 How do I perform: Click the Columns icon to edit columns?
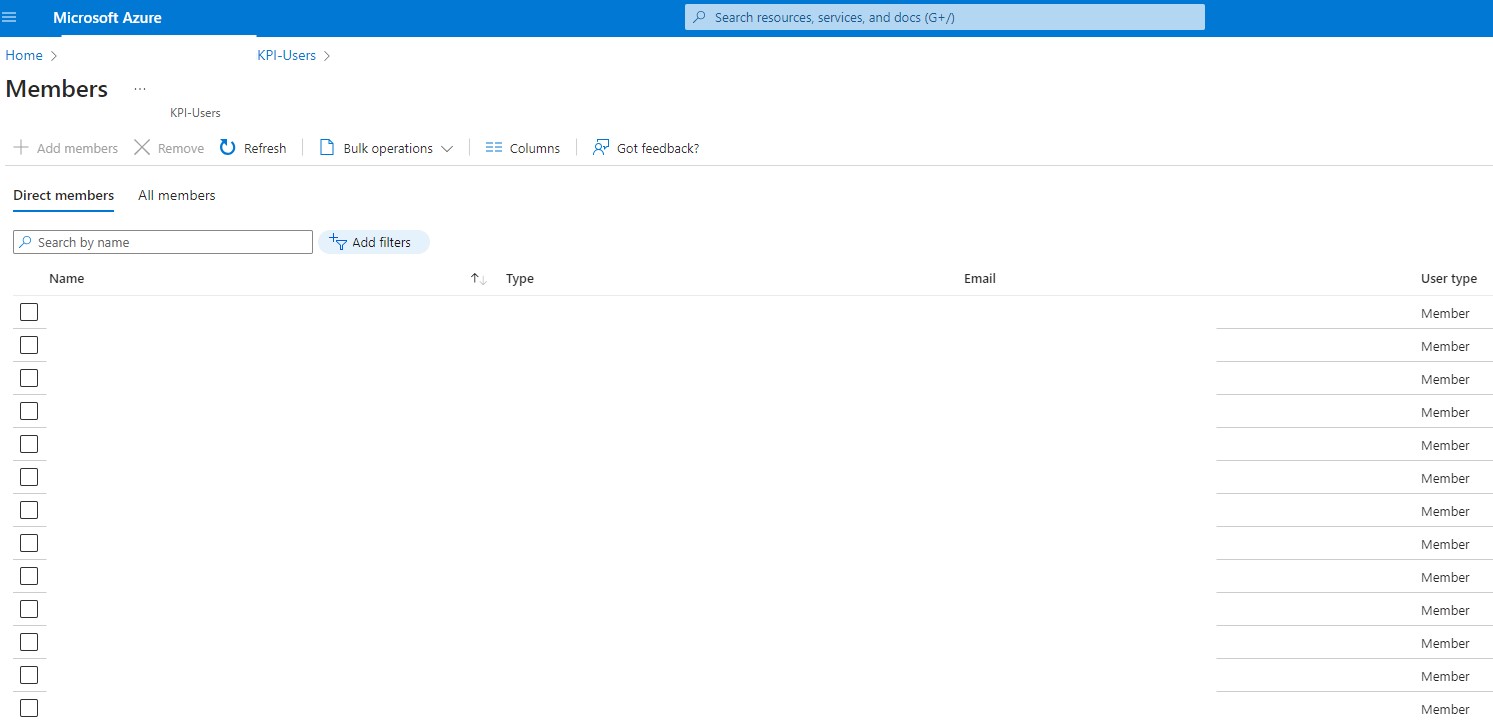point(494,147)
